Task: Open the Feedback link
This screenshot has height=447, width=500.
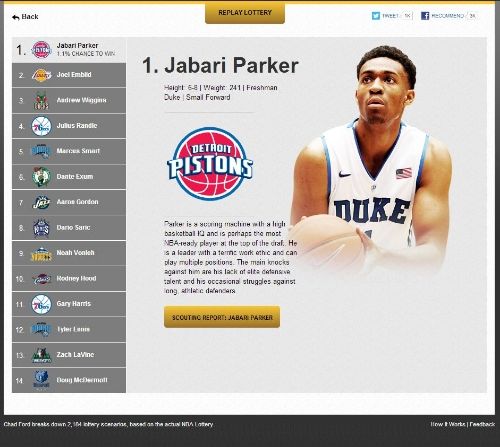Action: (x=482, y=424)
